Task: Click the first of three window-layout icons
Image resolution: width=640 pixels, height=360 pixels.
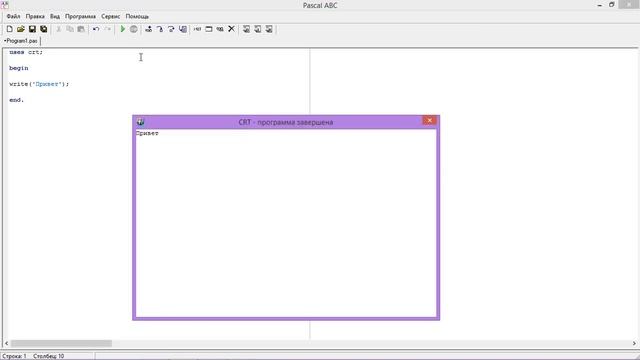Action: (247, 29)
